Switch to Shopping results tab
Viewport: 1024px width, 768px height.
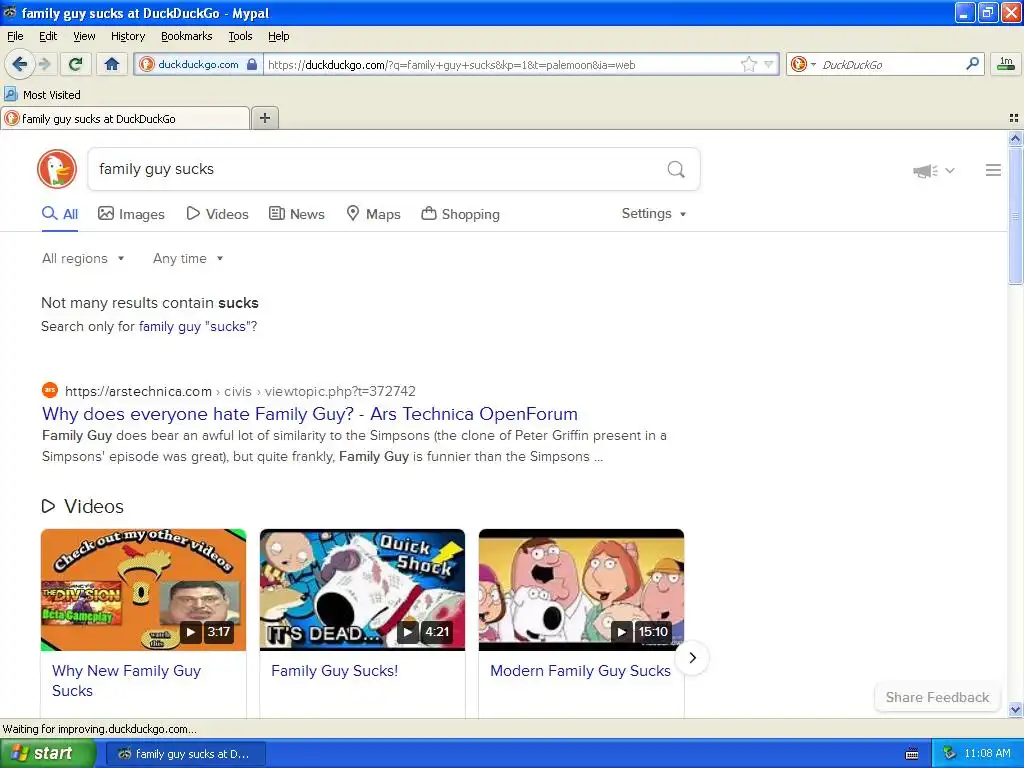tap(460, 214)
